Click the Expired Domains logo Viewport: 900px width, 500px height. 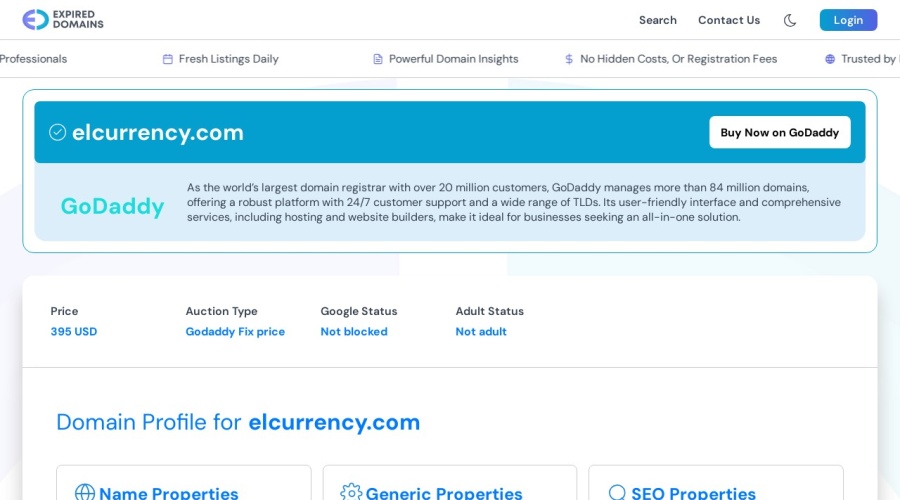63,20
